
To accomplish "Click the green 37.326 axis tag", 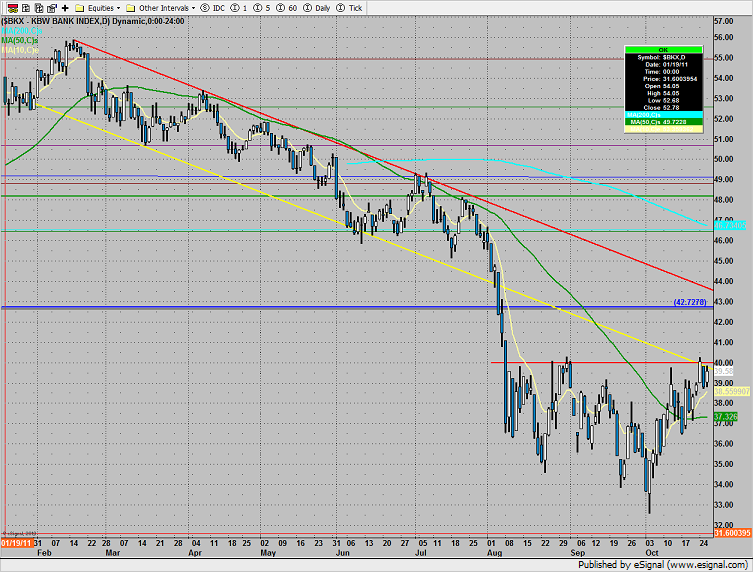I will 725,416.
